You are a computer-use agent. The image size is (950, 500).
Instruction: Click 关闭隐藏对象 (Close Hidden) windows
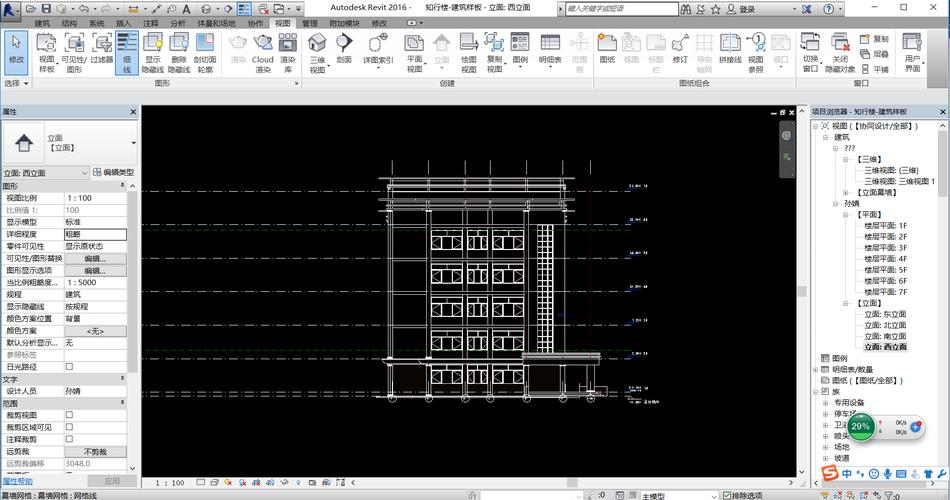point(840,52)
